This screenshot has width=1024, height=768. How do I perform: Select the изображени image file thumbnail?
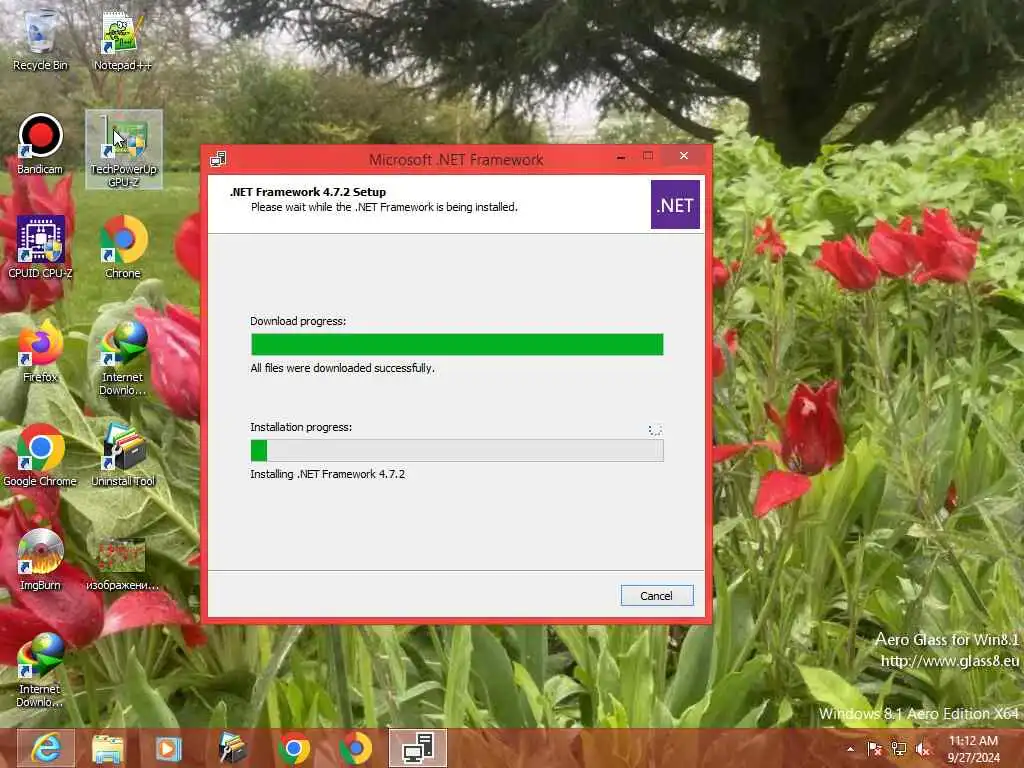click(122, 564)
